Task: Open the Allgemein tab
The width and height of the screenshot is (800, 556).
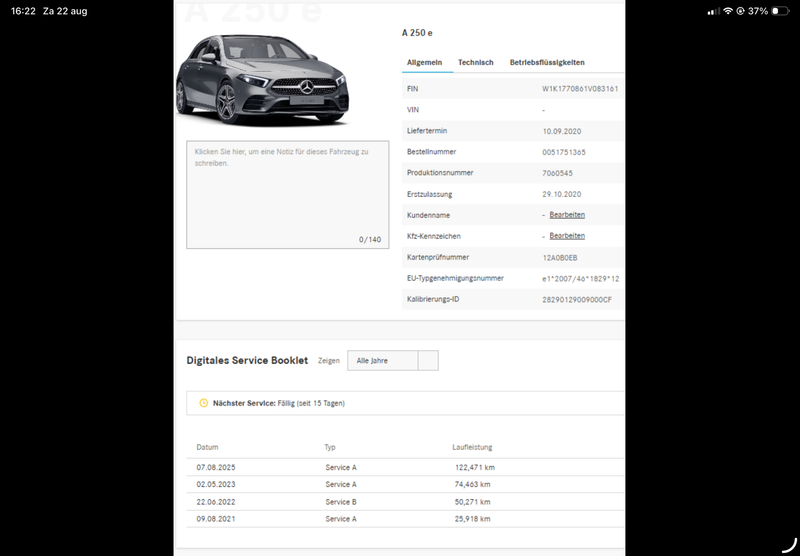Action: 424,62
